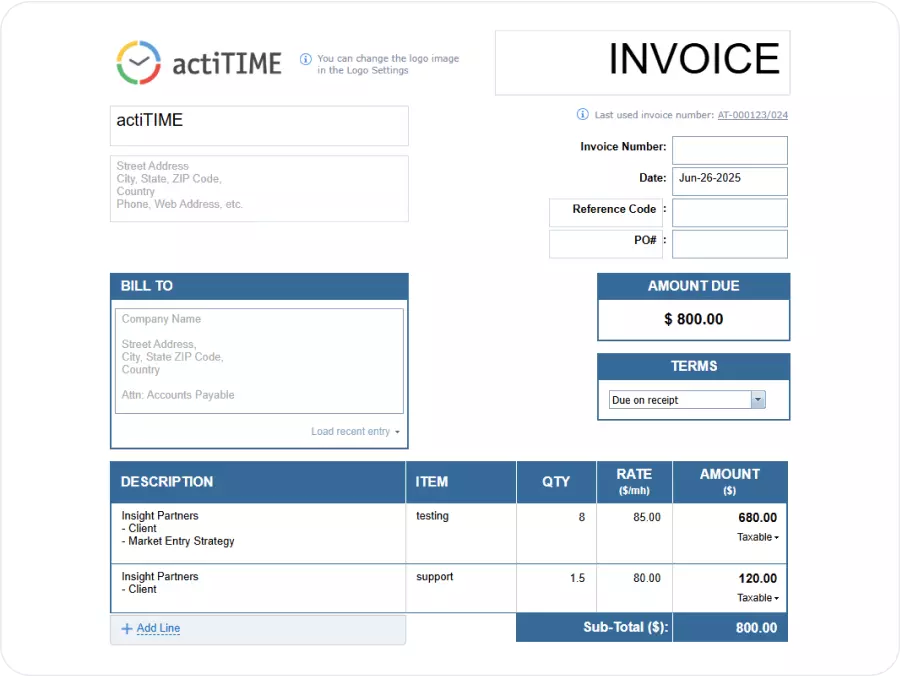The height and width of the screenshot is (676, 900).
Task: Open the Terms dropdown set to Due on receipt
Action: click(758, 399)
